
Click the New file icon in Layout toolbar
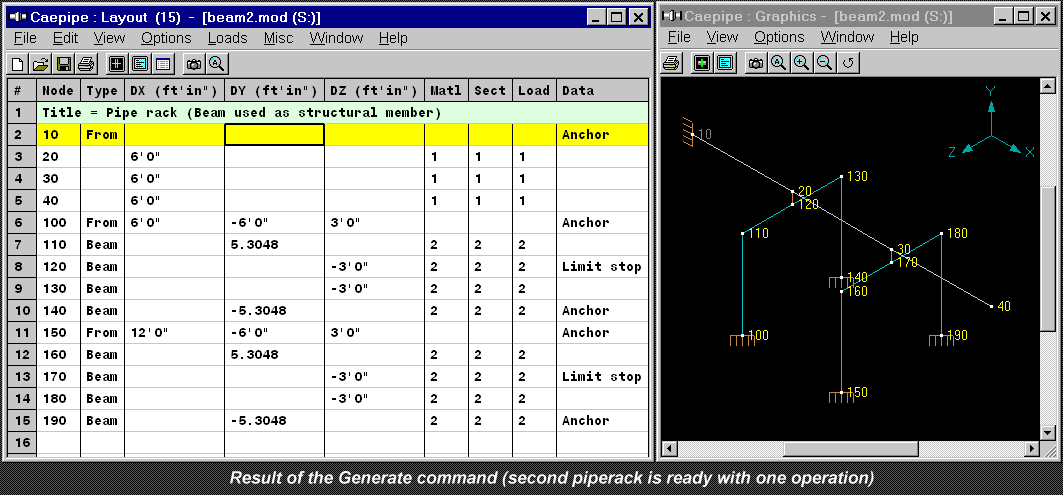(18, 64)
